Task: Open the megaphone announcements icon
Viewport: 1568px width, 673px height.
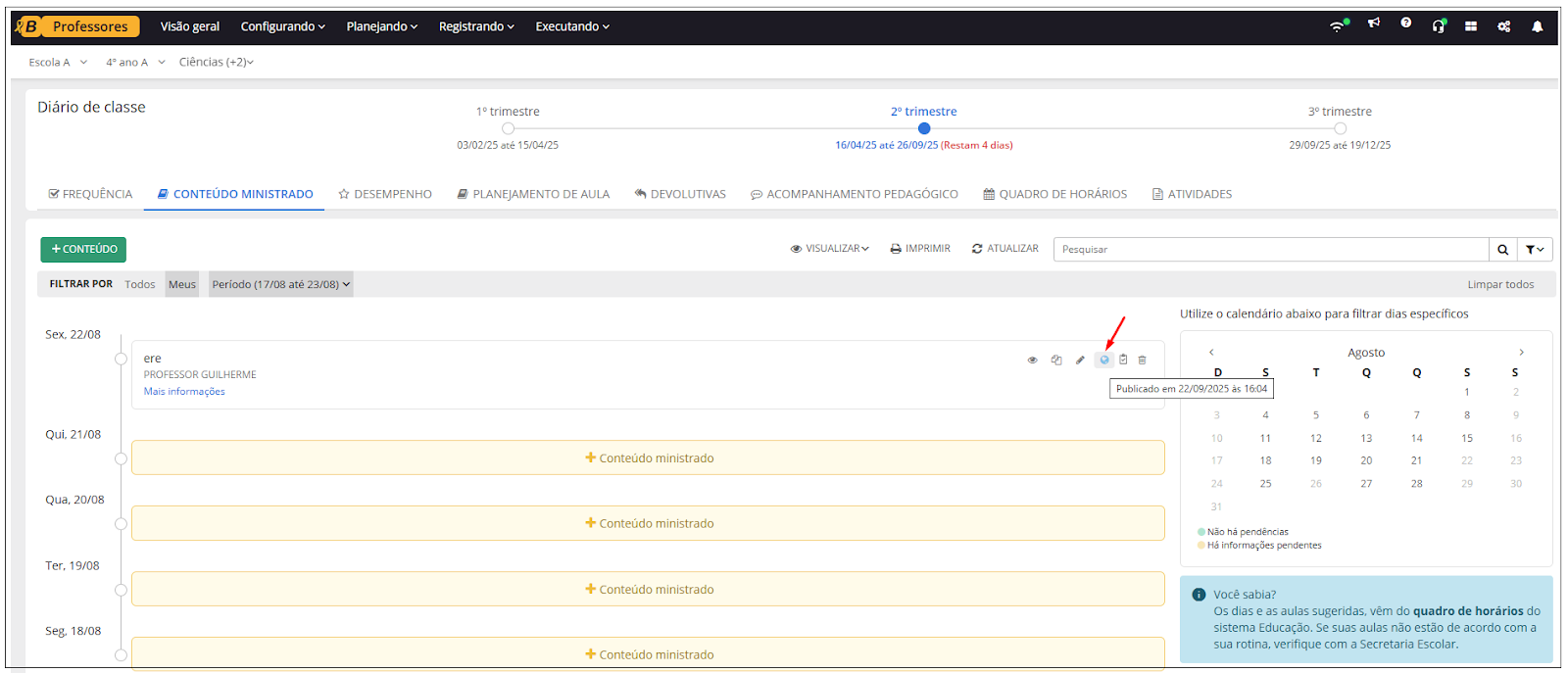Action: click(x=1374, y=24)
